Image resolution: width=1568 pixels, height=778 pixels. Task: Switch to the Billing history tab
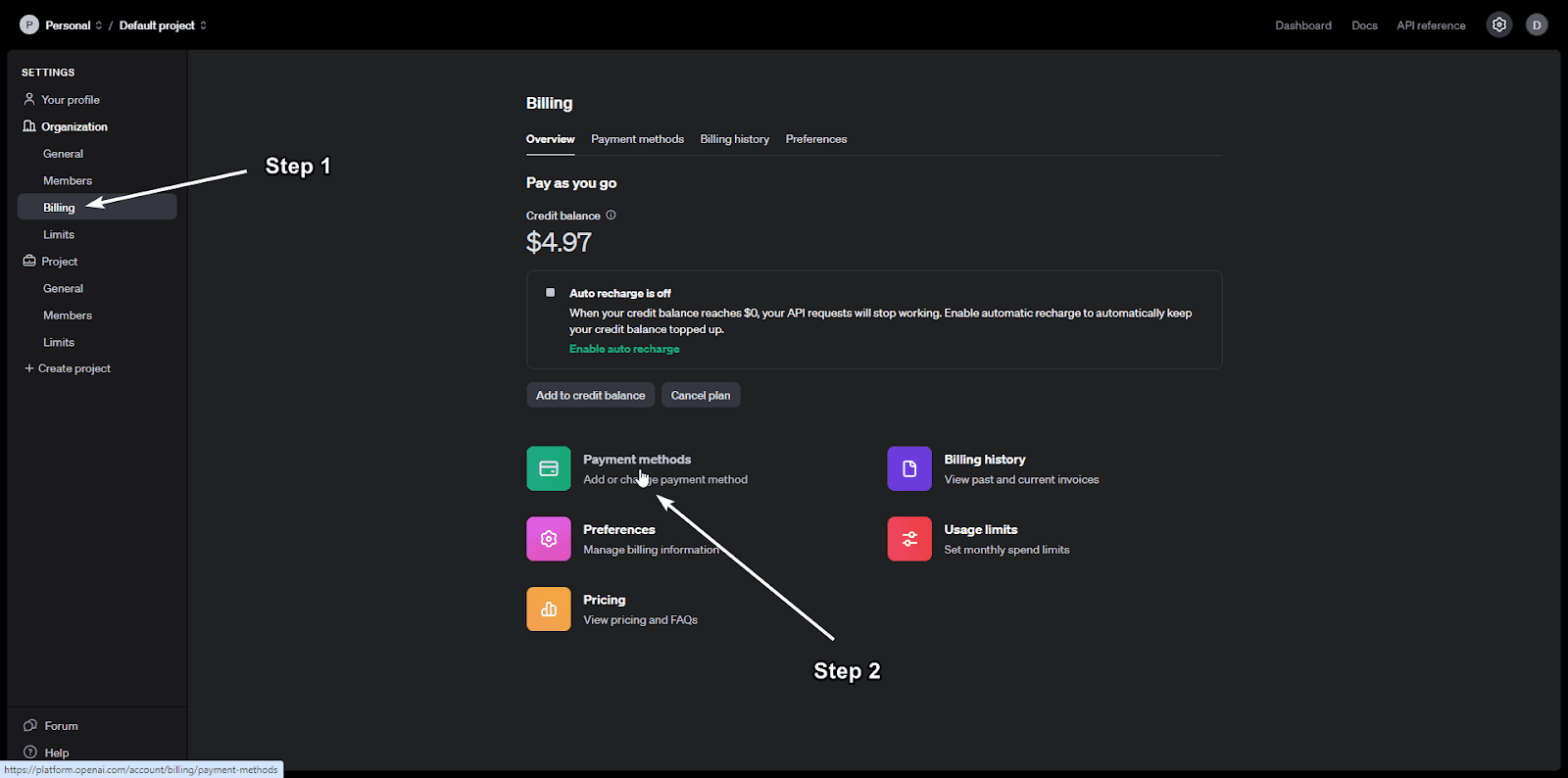point(734,139)
